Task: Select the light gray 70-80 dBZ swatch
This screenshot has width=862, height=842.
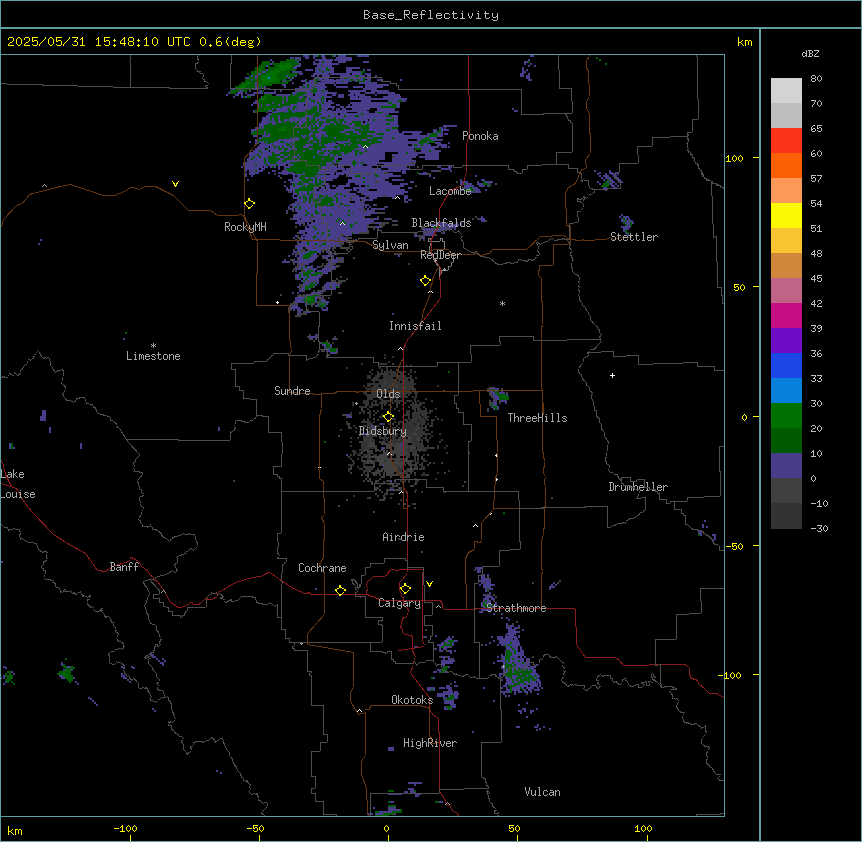Action: pos(786,90)
